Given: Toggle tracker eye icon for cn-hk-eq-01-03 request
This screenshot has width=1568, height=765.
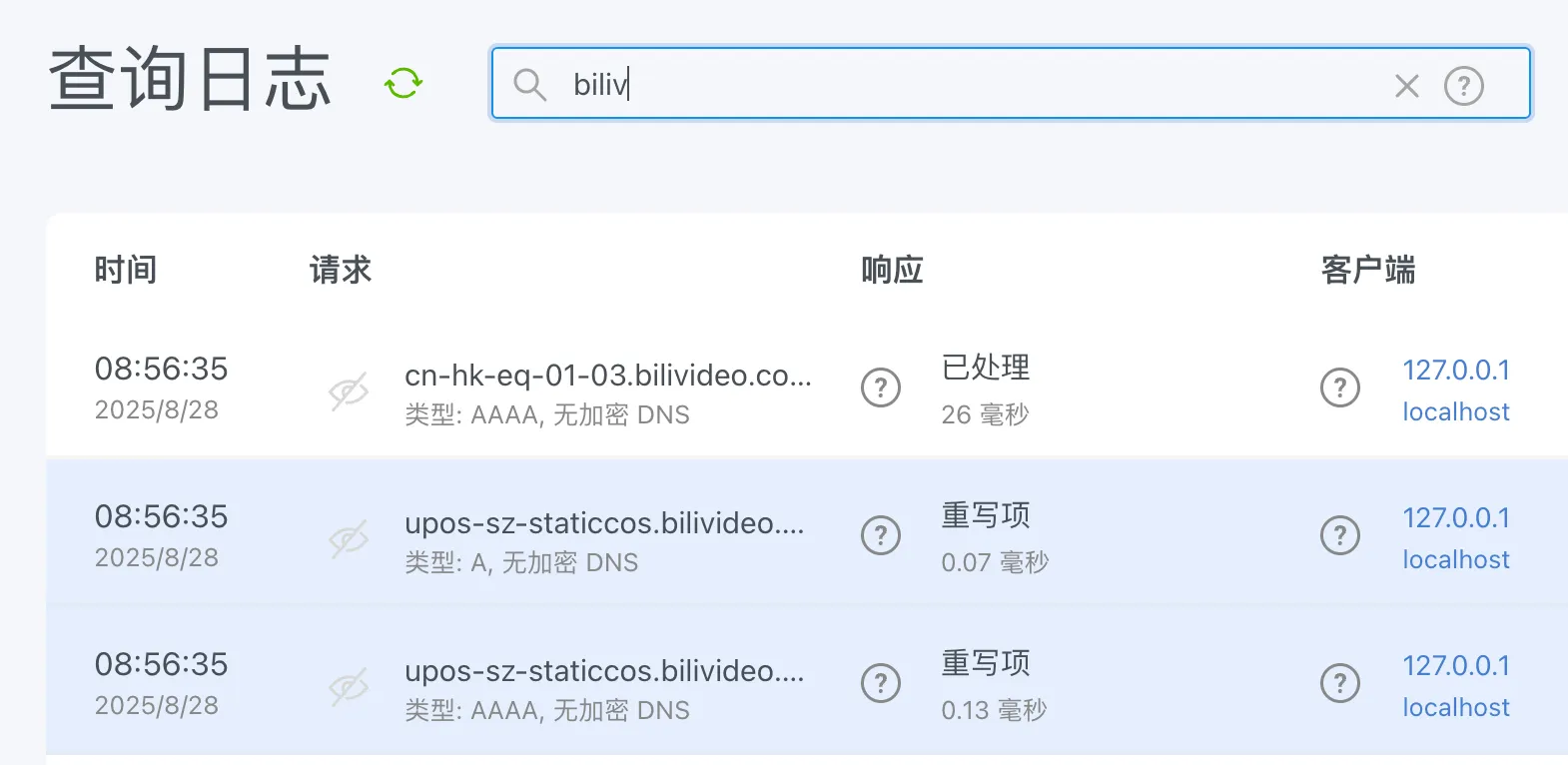Looking at the screenshot, I should (349, 390).
